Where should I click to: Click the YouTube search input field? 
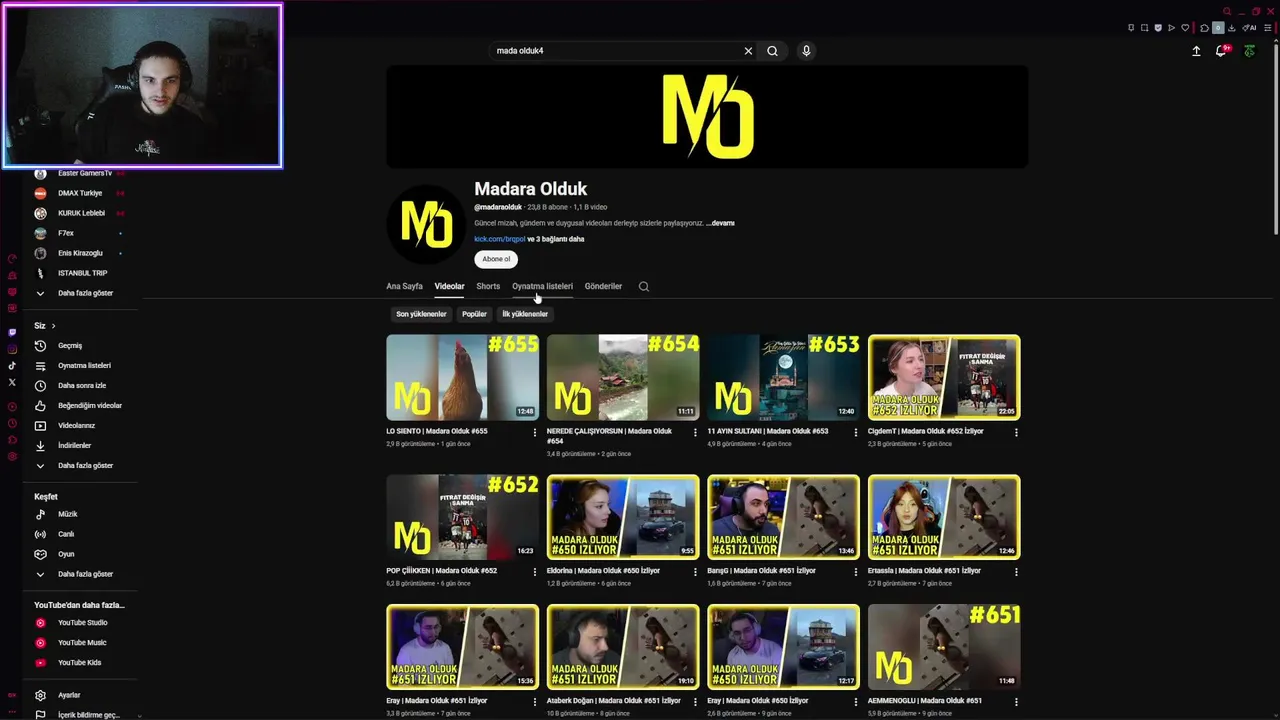point(615,51)
